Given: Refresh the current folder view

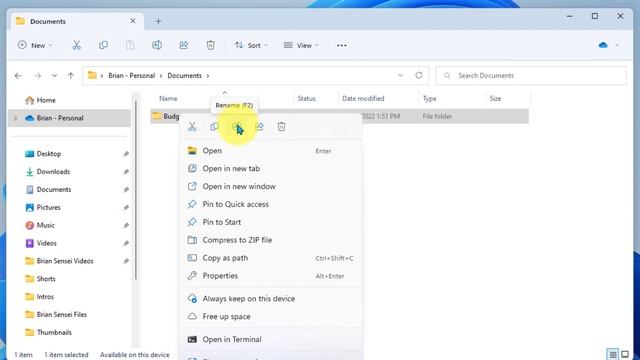Looking at the screenshot, I should (x=419, y=76).
